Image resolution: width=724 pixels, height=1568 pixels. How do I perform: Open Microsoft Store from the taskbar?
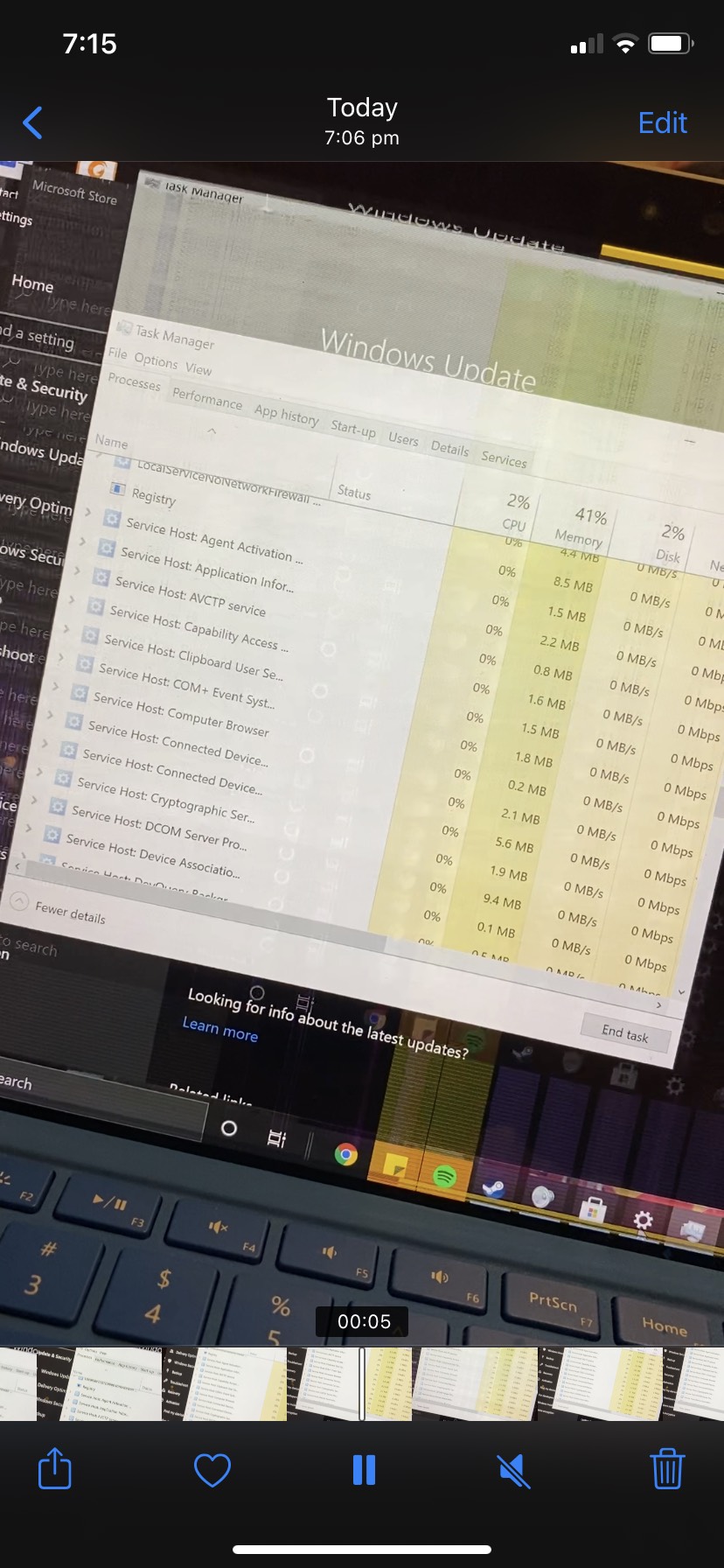593,1209
